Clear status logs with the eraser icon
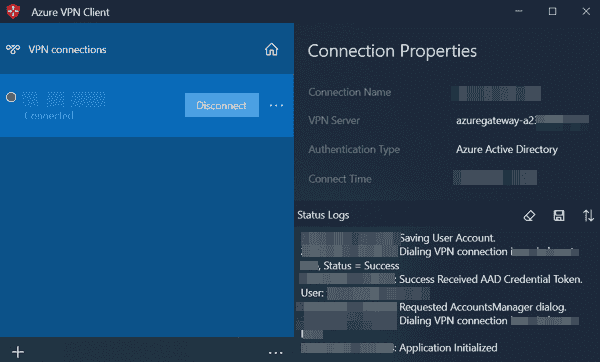 529,215
